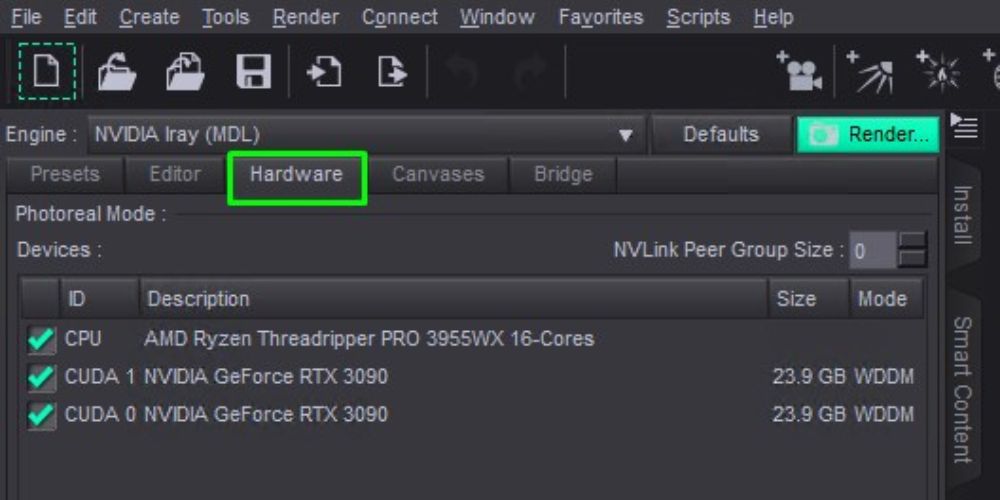The image size is (1000, 500).
Task: Click the Description column header
Action: pyautogui.click(x=453, y=298)
